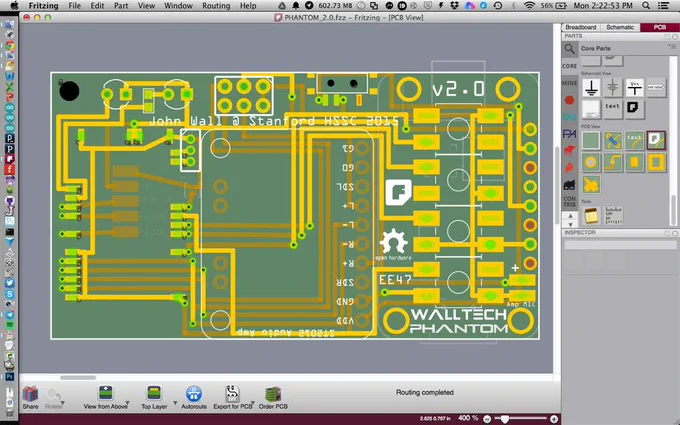Click the zoom slider handle
This screenshot has width=680, height=425.
click(504, 419)
